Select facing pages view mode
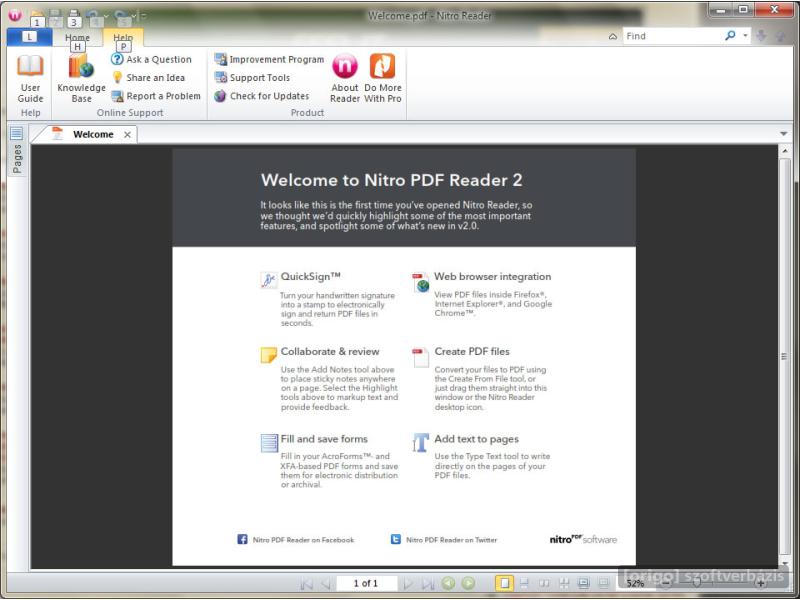 (x=544, y=583)
